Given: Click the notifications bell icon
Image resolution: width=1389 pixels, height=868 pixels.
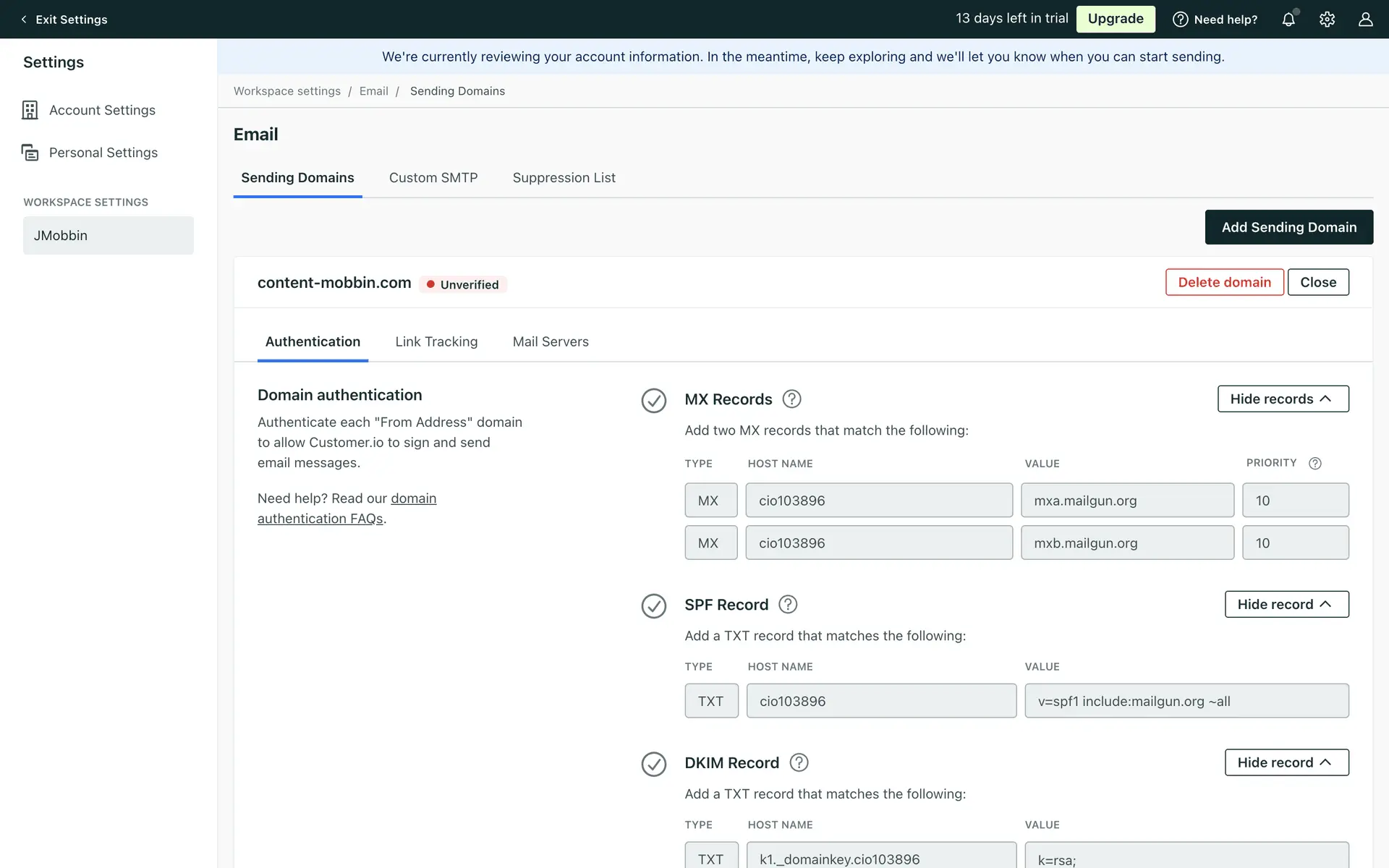Looking at the screenshot, I should [1288, 20].
